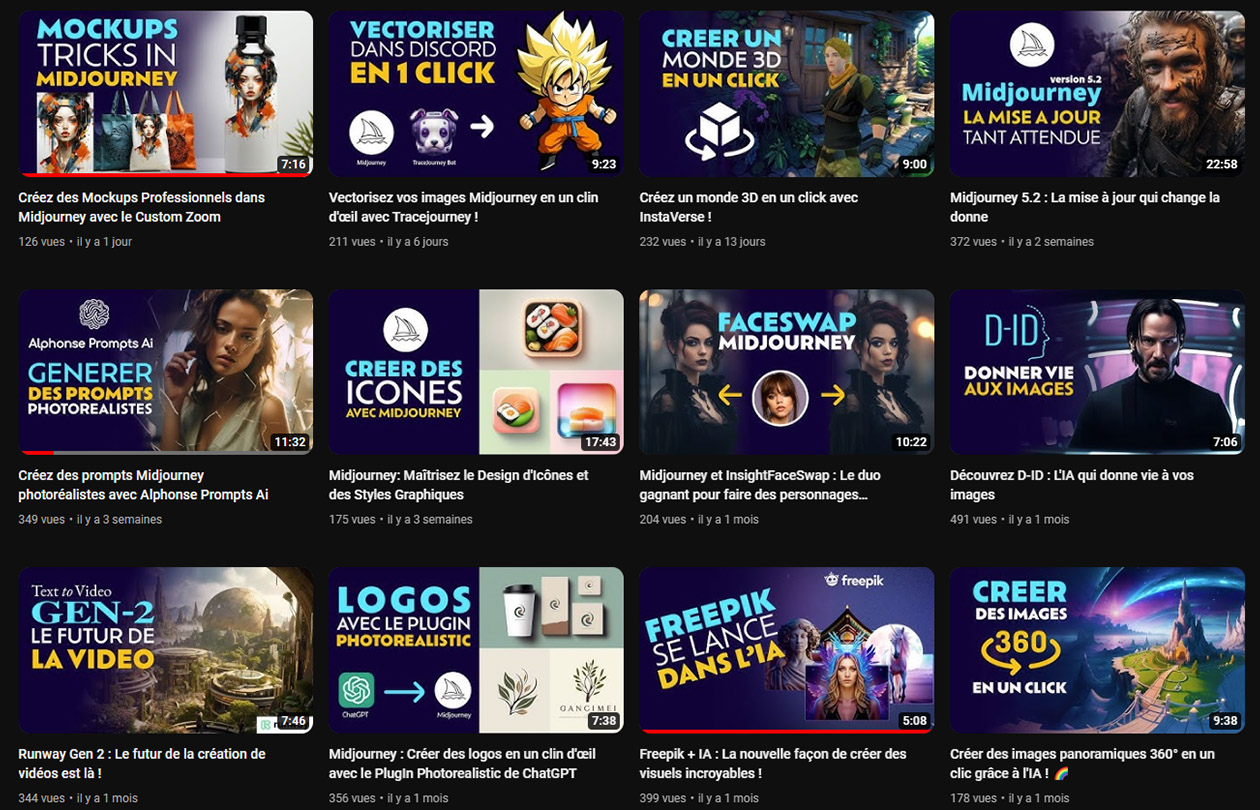Open the Creer un monde 3D thumbnail

pos(787,94)
